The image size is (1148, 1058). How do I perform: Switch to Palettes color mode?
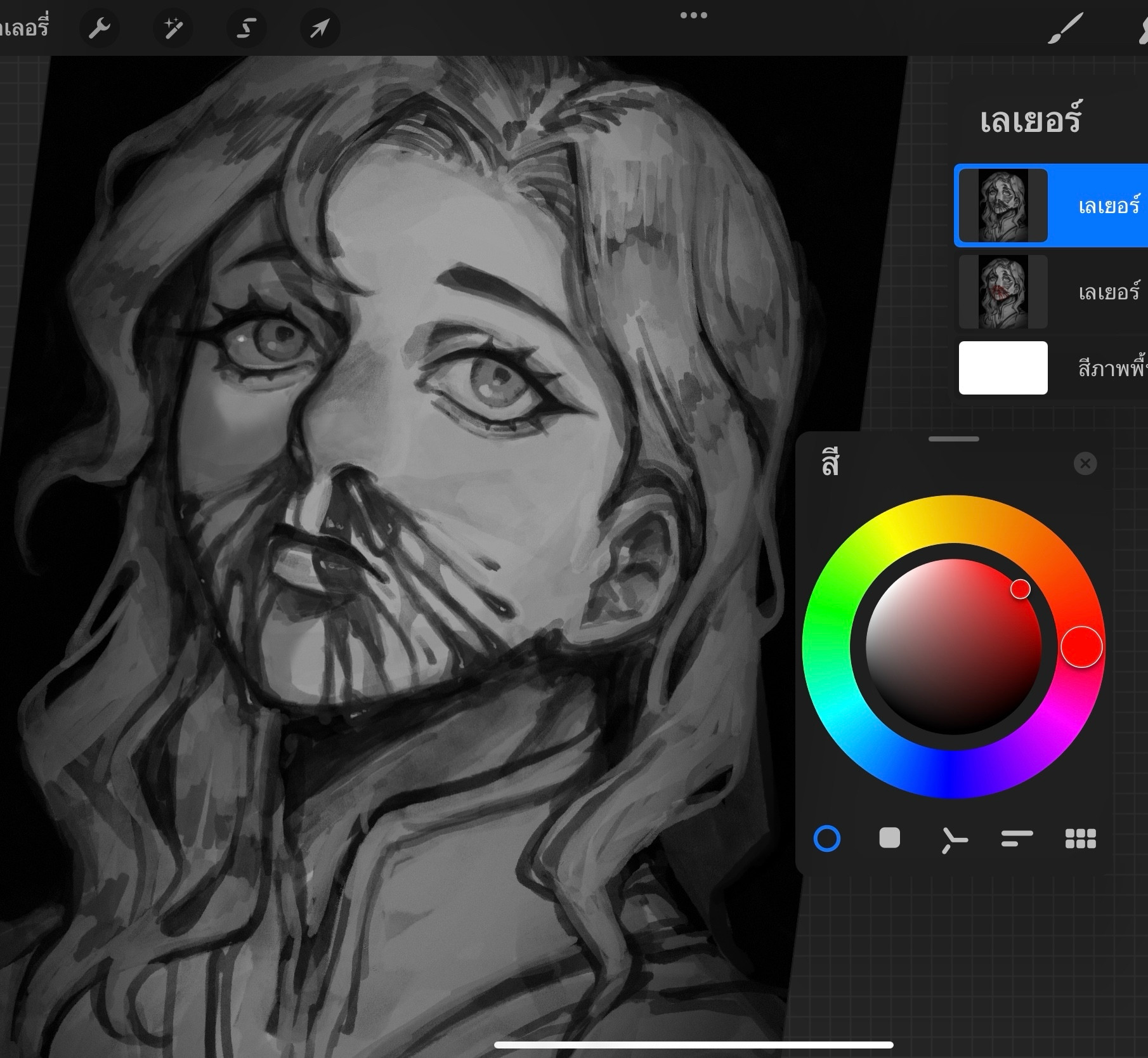[1081, 839]
